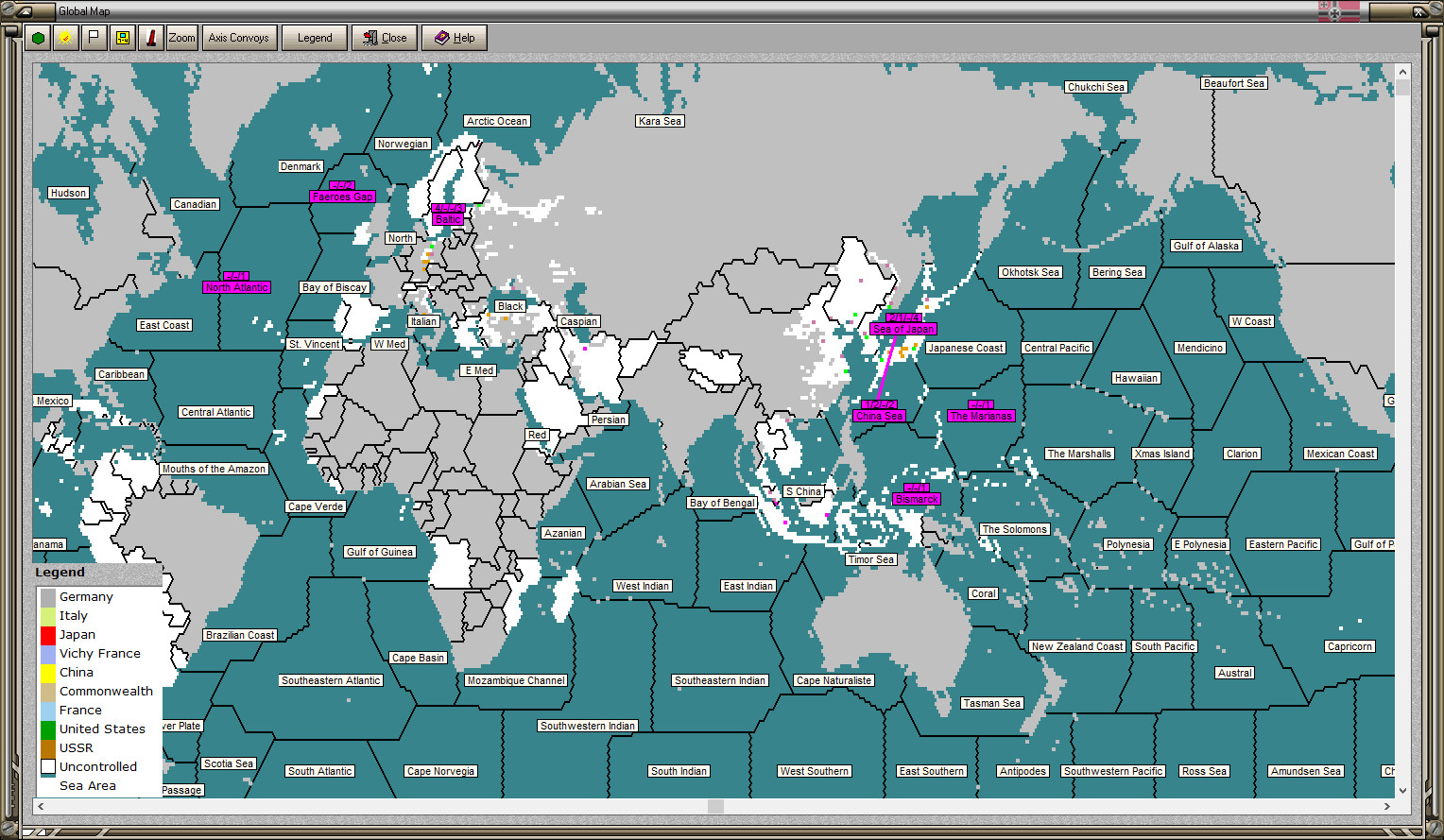Select the magenta Sea of Japan label

tap(903, 329)
